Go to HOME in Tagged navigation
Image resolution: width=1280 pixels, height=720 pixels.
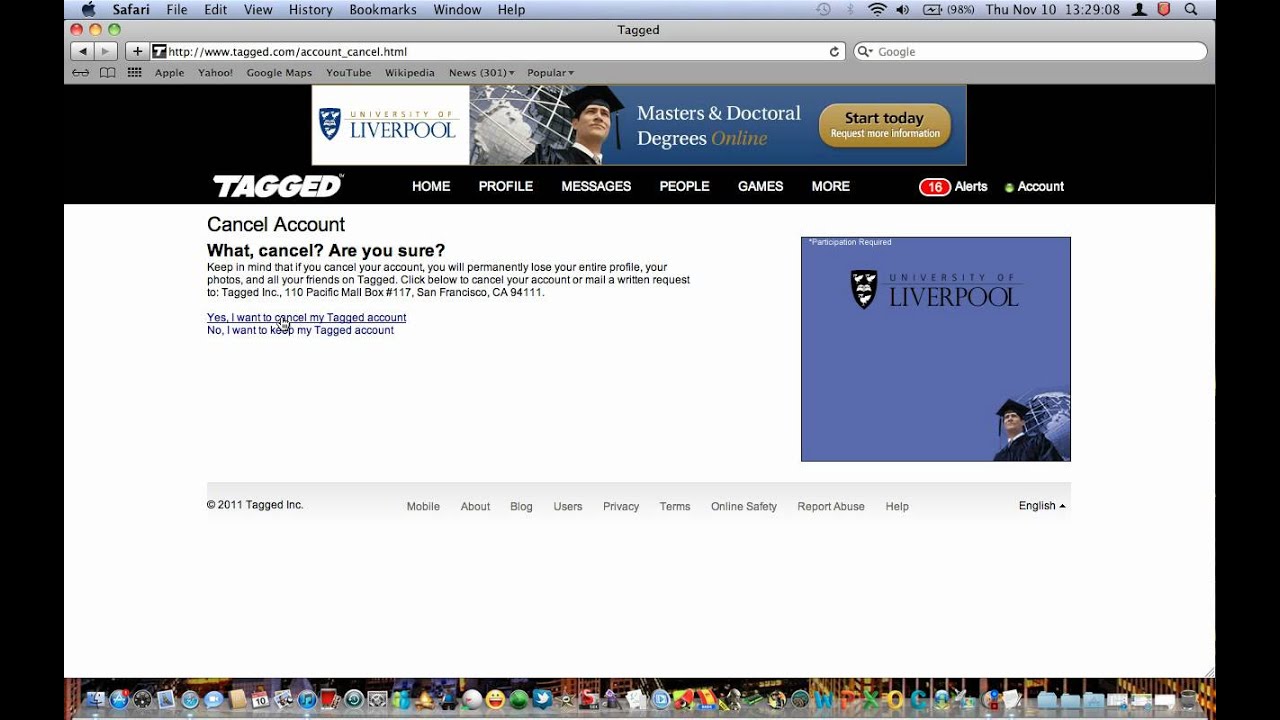431,187
